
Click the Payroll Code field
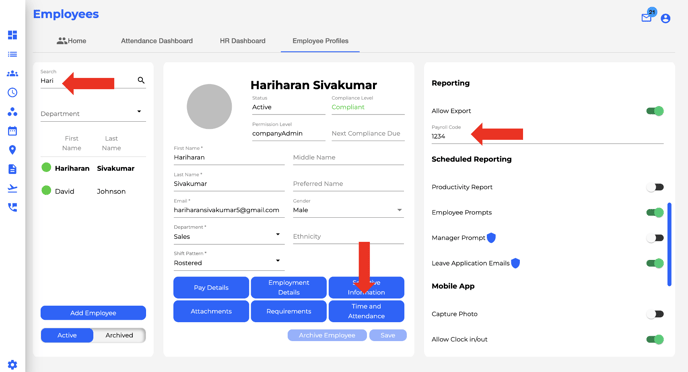tap(547, 136)
